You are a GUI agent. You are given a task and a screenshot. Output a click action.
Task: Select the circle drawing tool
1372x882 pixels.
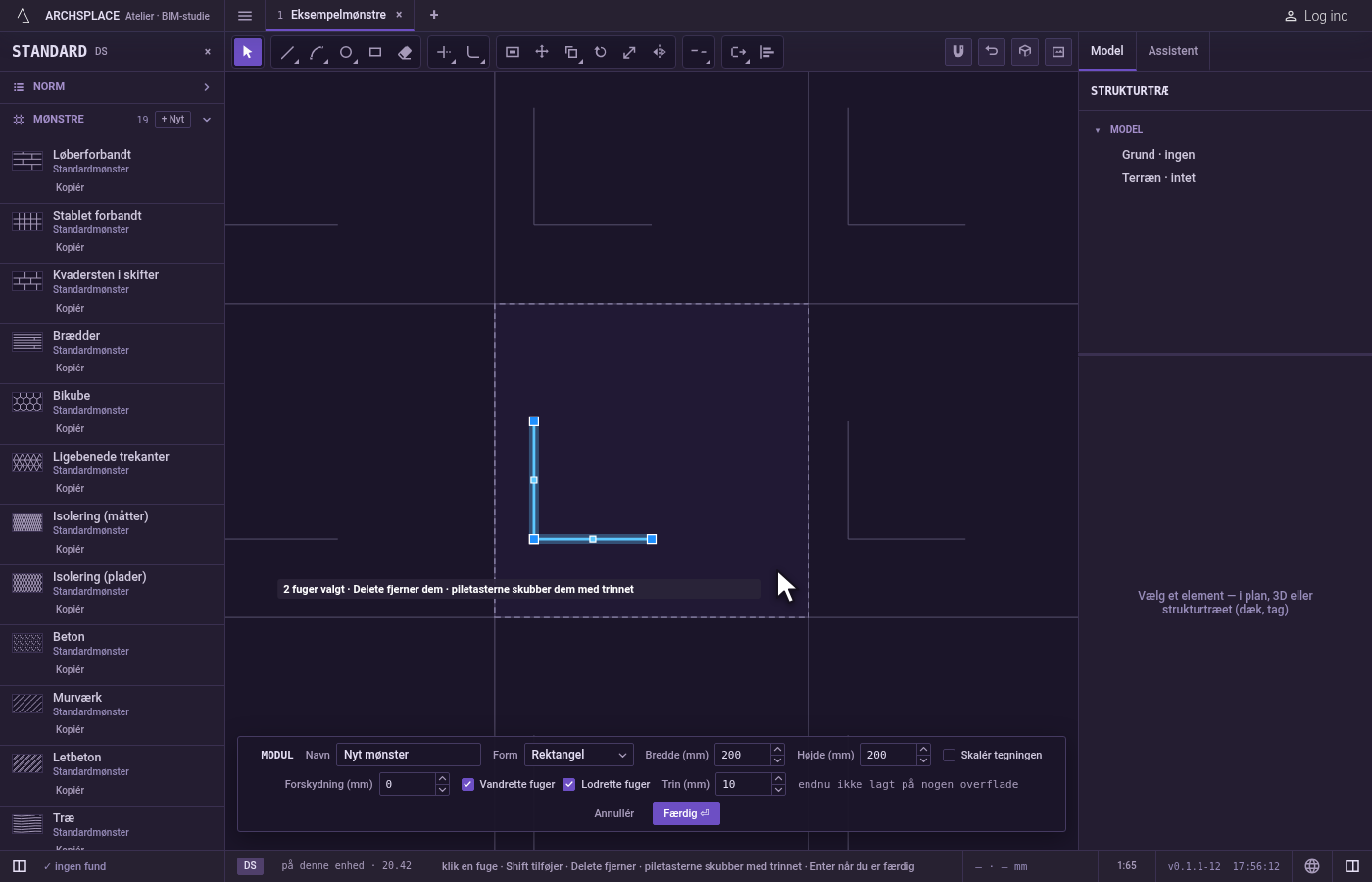tap(346, 52)
